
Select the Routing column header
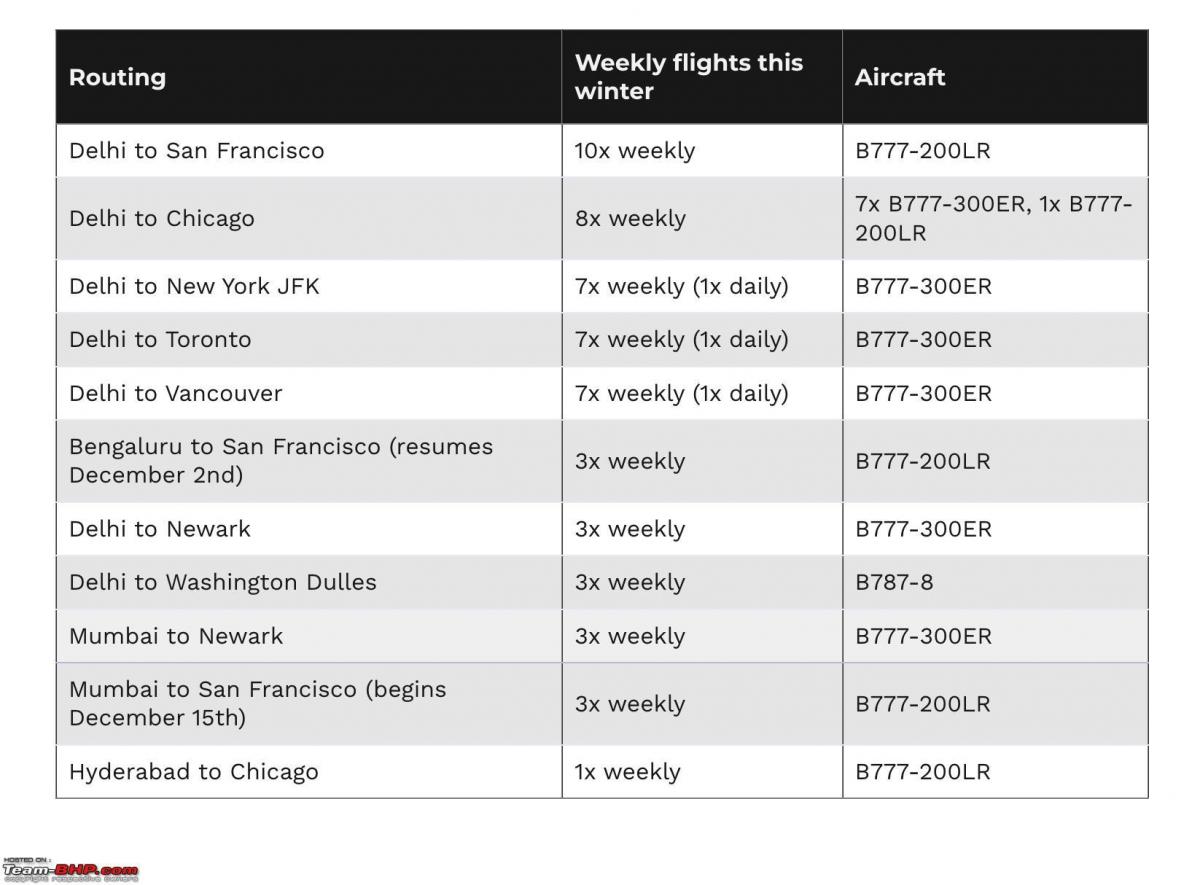(308, 77)
